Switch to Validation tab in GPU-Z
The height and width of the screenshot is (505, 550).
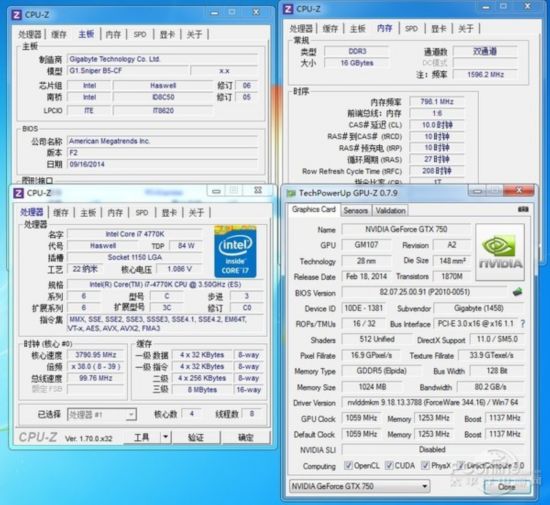(390, 210)
